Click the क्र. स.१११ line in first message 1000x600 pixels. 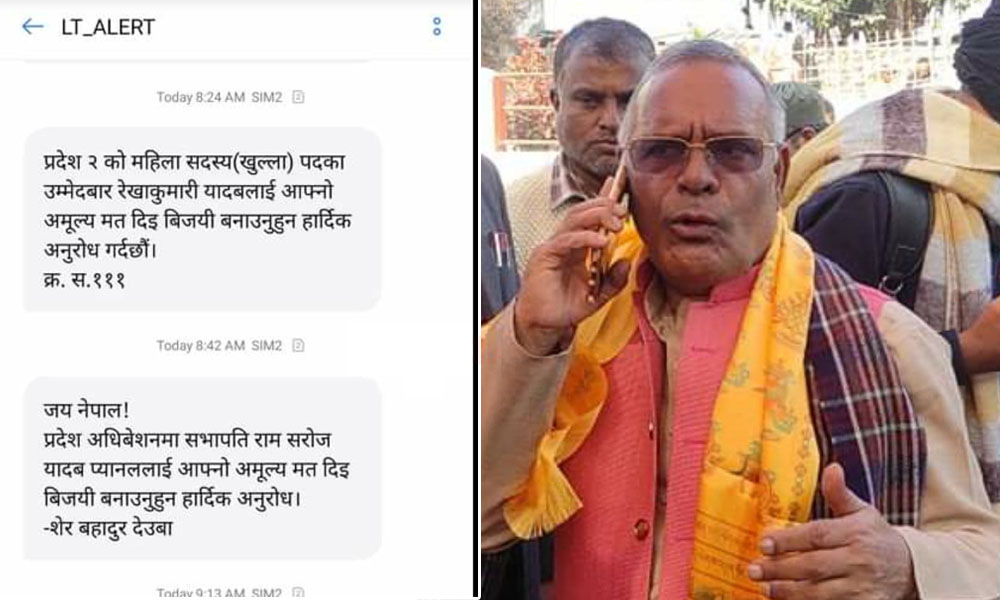point(84,280)
